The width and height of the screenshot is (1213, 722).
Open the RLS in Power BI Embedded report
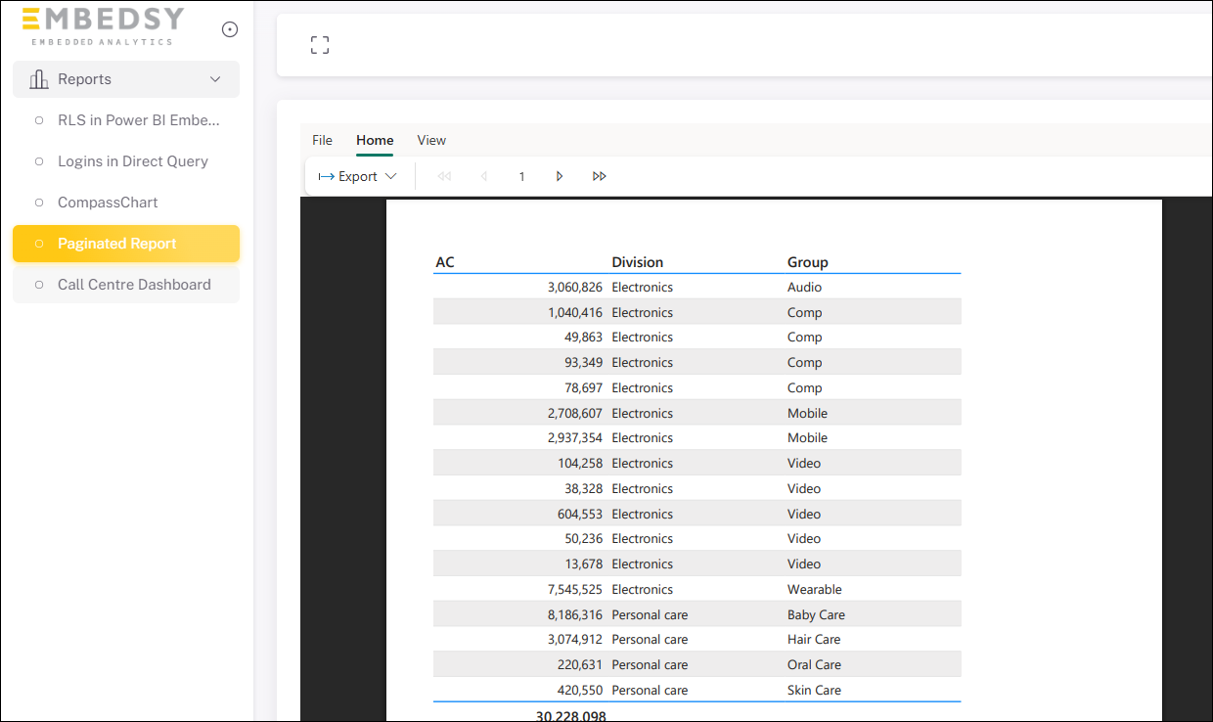[138, 120]
